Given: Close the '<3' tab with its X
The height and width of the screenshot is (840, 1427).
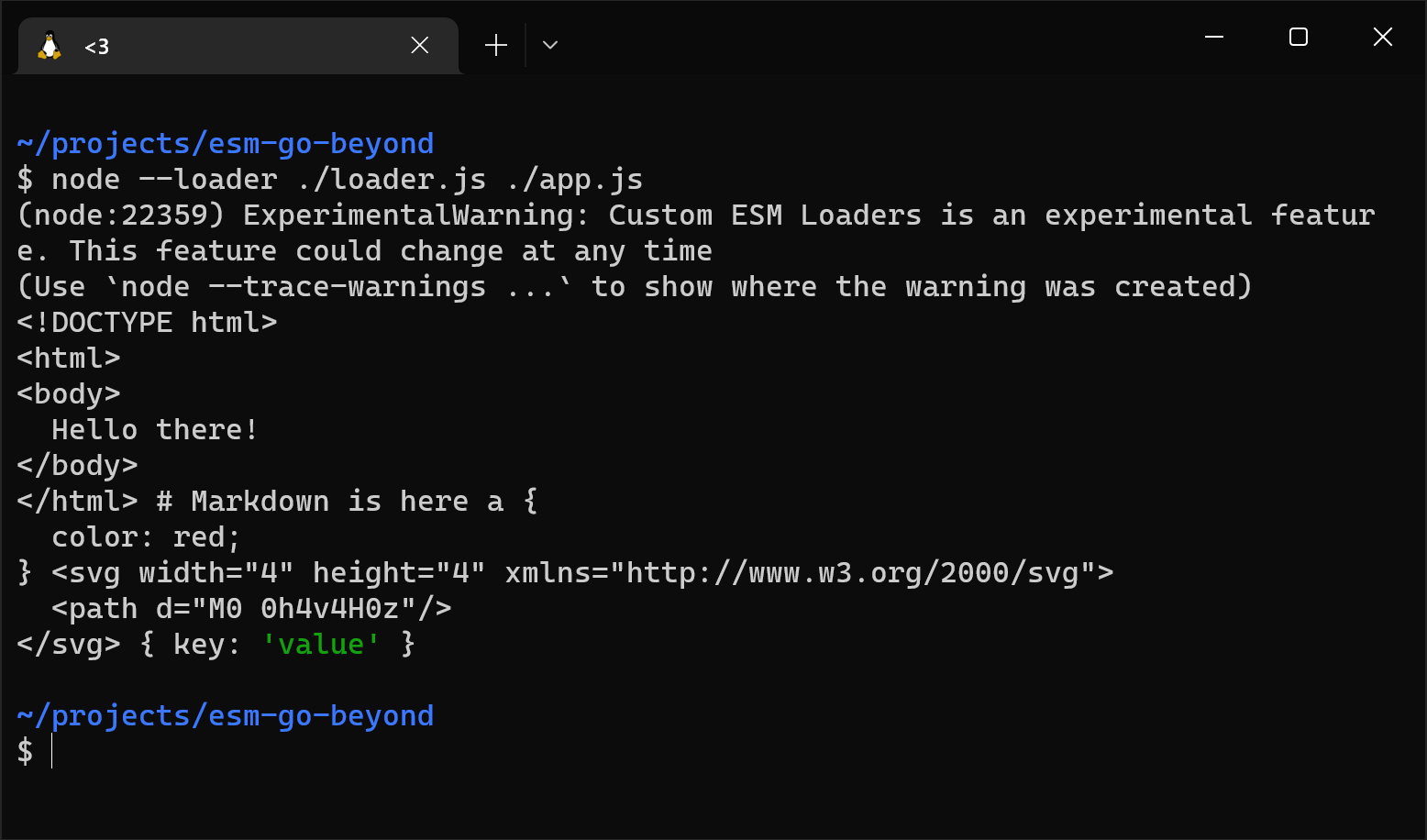Looking at the screenshot, I should [420, 44].
